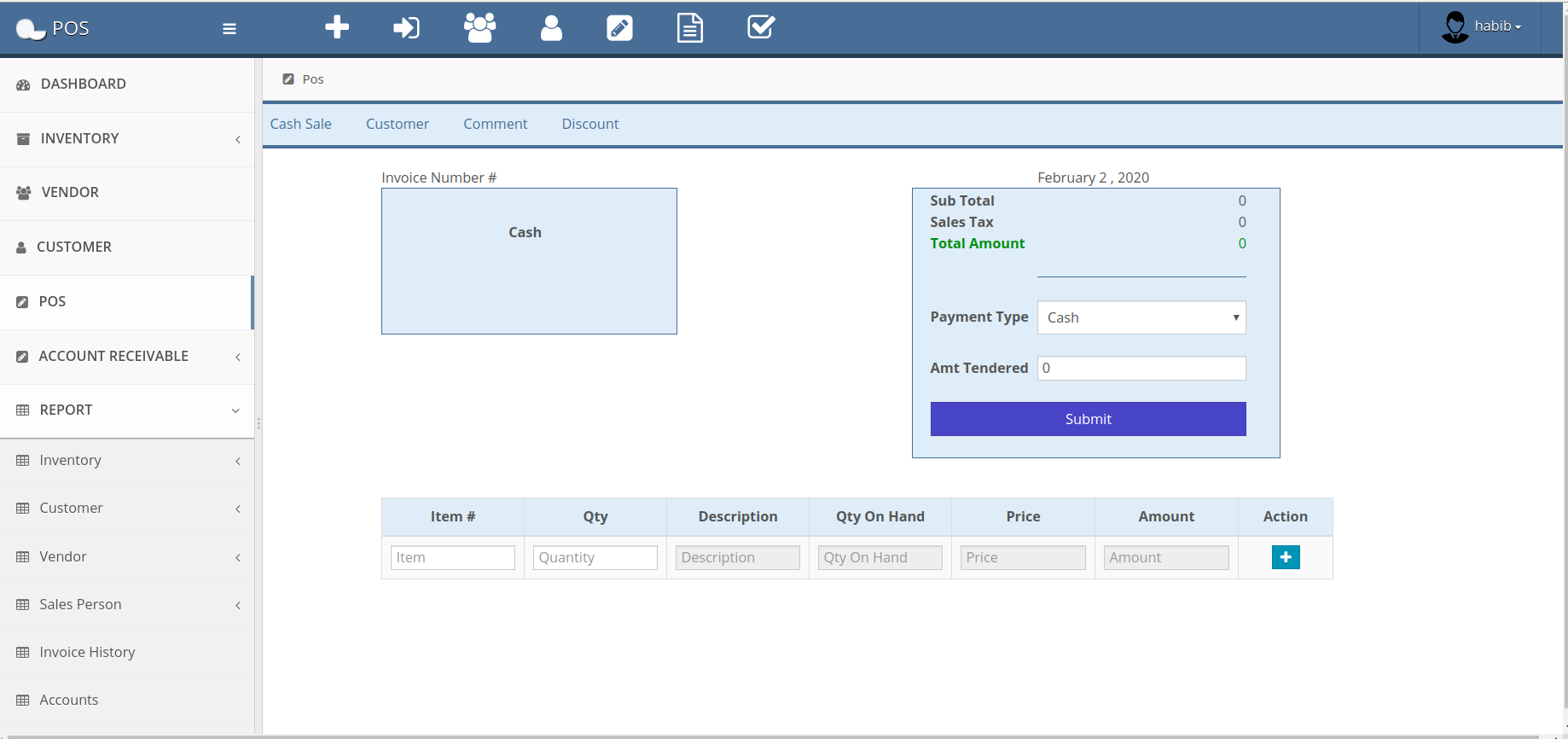Click the plus icon in top toolbar
This screenshot has width=1568, height=739.
[337, 27]
